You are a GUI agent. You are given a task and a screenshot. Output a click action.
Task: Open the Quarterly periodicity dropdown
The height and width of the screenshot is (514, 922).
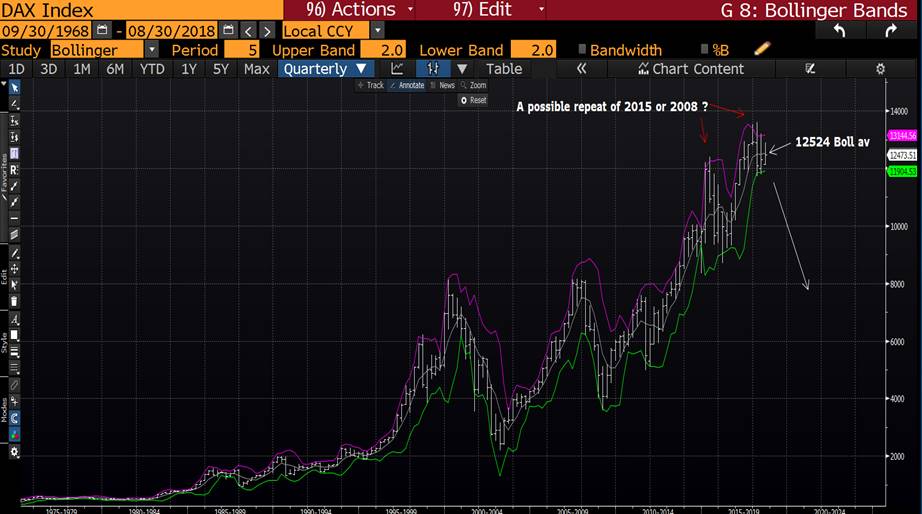click(325, 69)
